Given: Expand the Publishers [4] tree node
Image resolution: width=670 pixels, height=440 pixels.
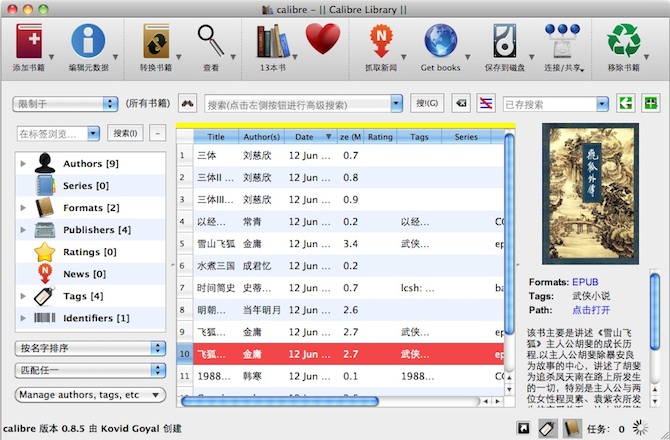Looking at the screenshot, I should 23,230.
